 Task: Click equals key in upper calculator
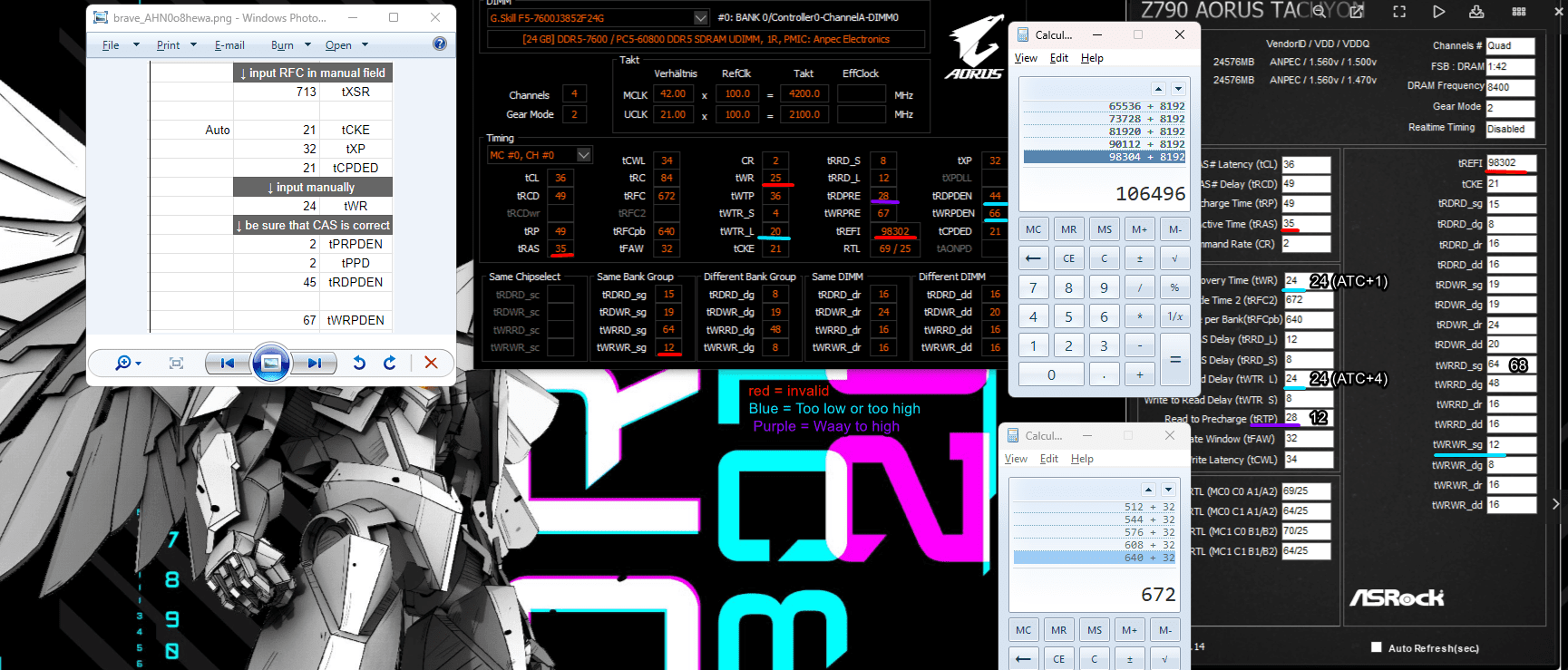1174,360
